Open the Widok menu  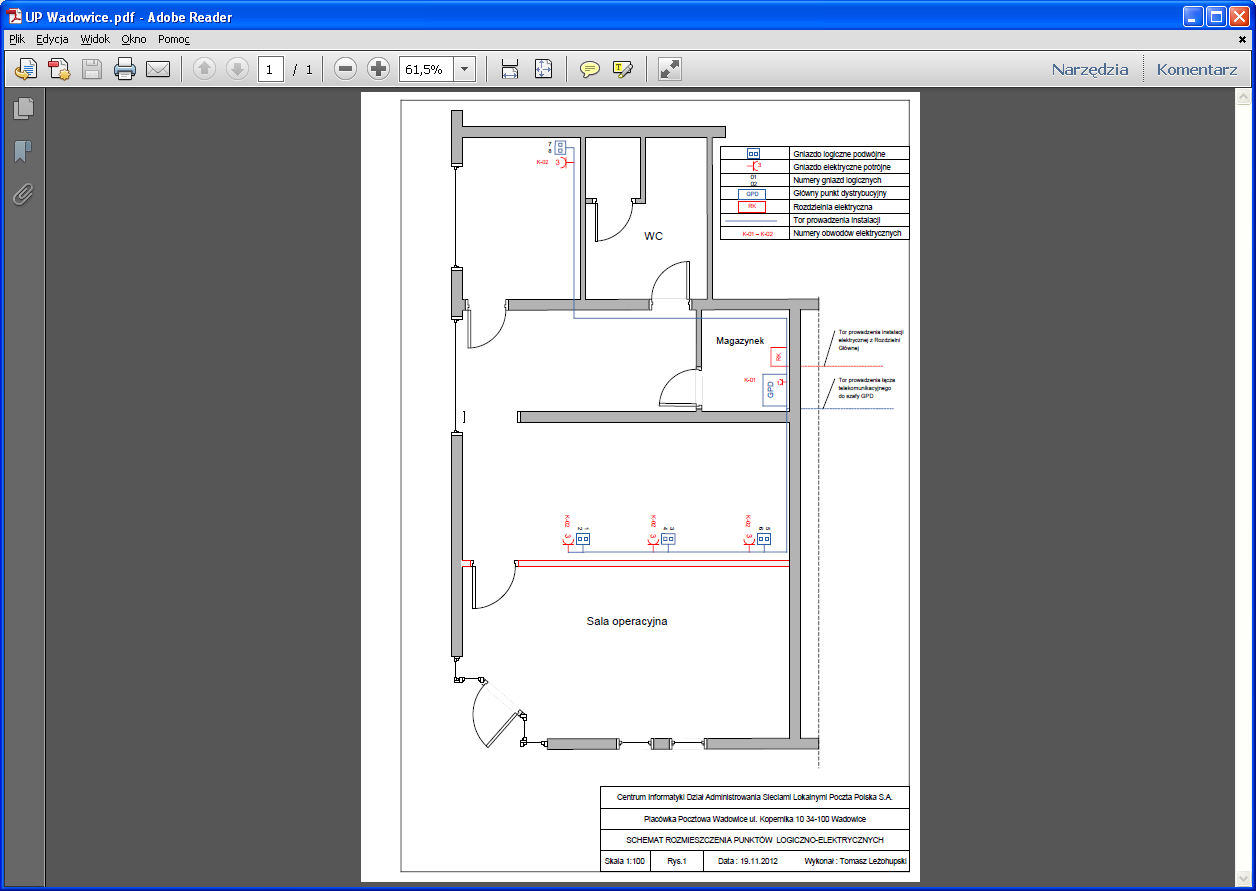95,39
